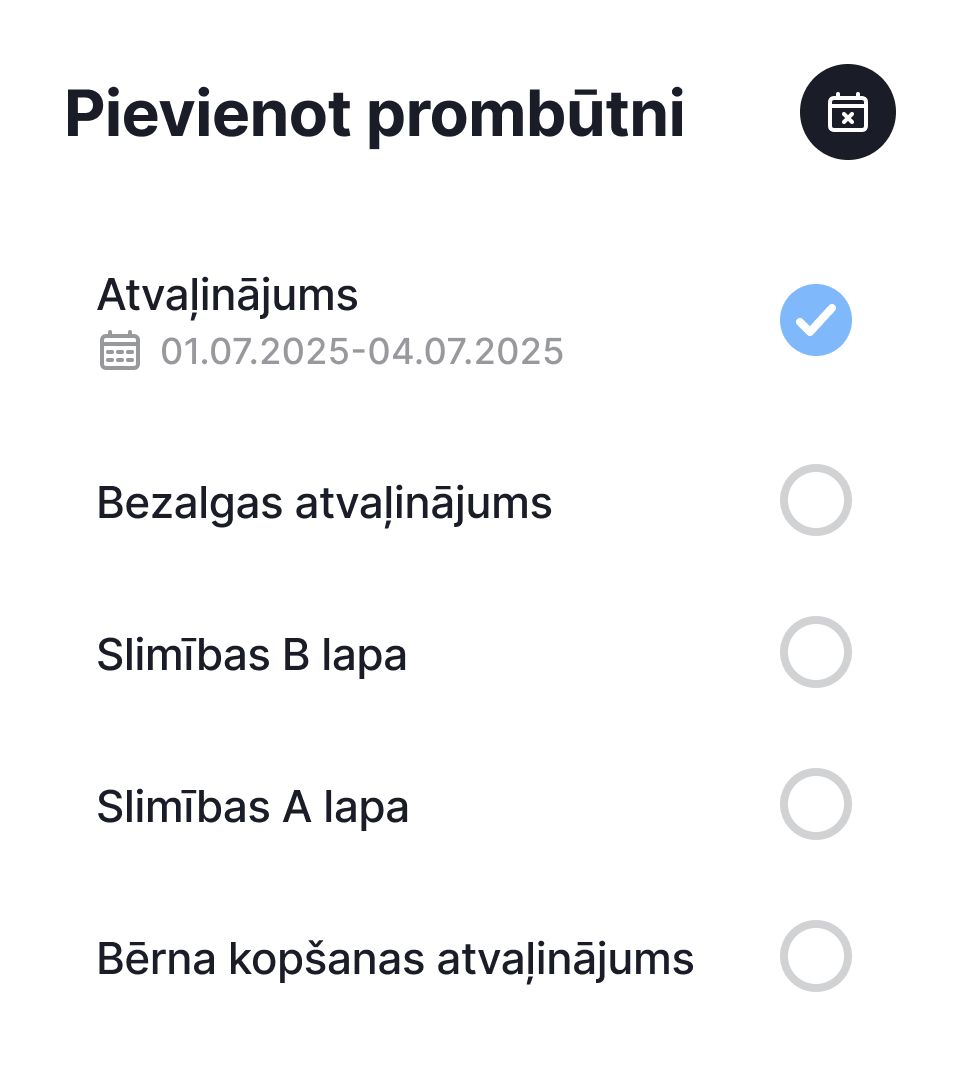Viewport: 960px width, 1088px height.
Task: Click the Bezalgas atvaļinājums text label
Action: 324,504
